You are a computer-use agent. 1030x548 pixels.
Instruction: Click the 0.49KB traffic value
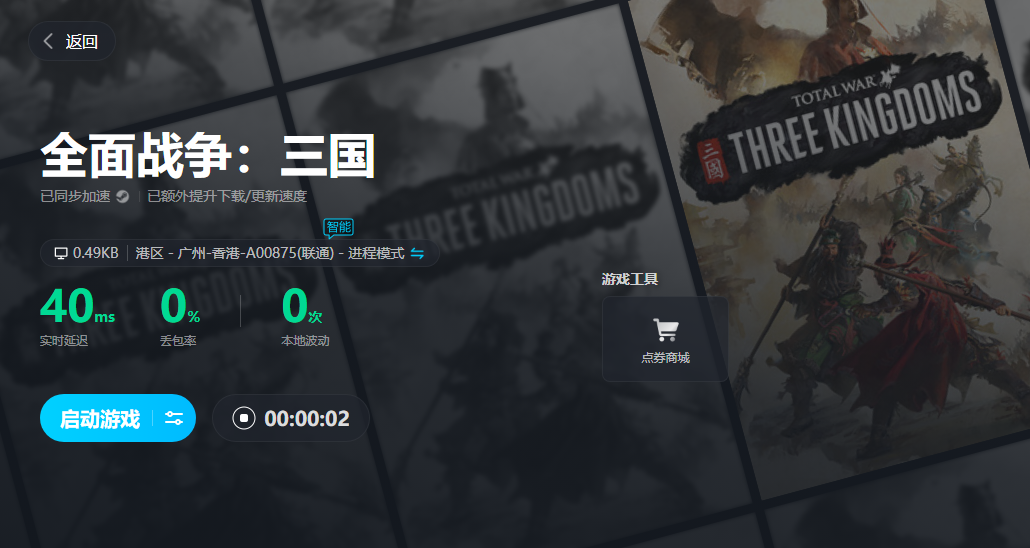coord(96,253)
